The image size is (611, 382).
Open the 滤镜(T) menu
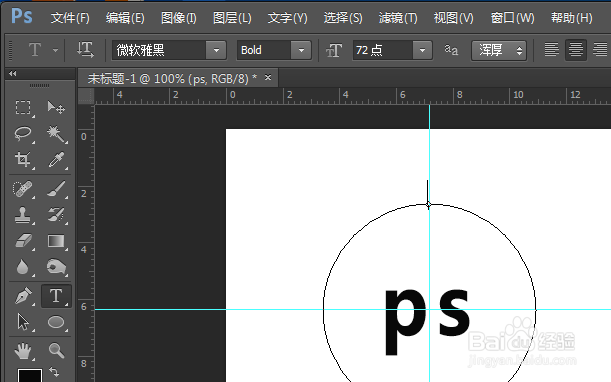[x=398, y=18]
